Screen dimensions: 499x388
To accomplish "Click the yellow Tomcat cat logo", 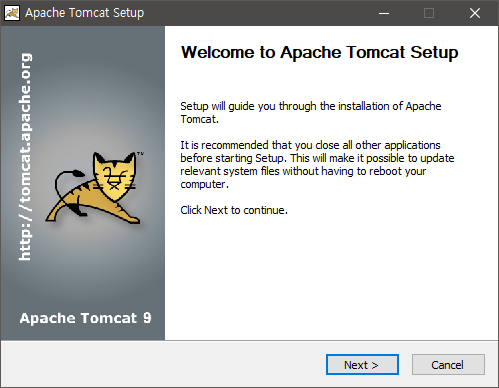I will pos(94,188).
